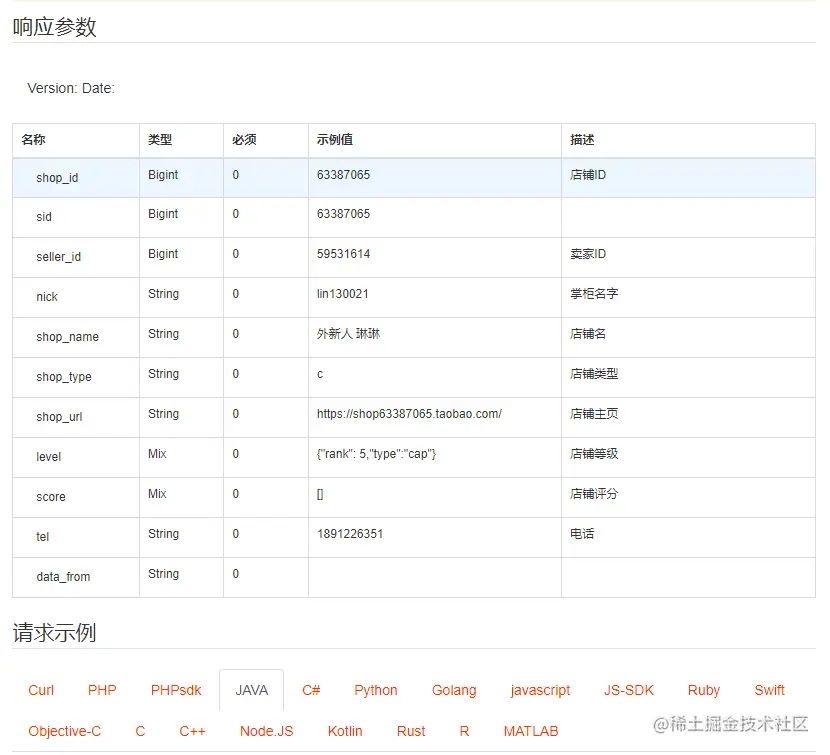Select the Rust tab
The height and width of the screenshot is (755, 830).
411,731
